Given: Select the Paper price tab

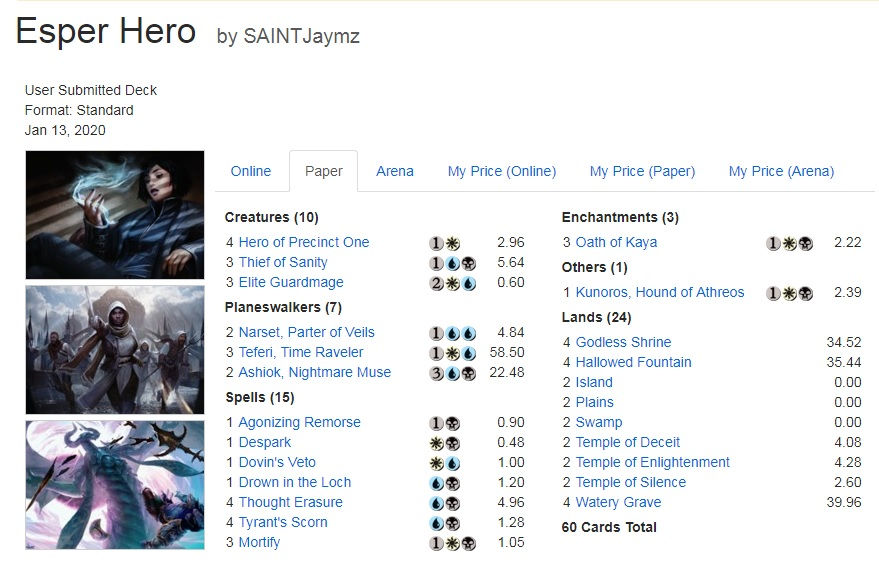Looking at the screenshot, I should (323, 172).
